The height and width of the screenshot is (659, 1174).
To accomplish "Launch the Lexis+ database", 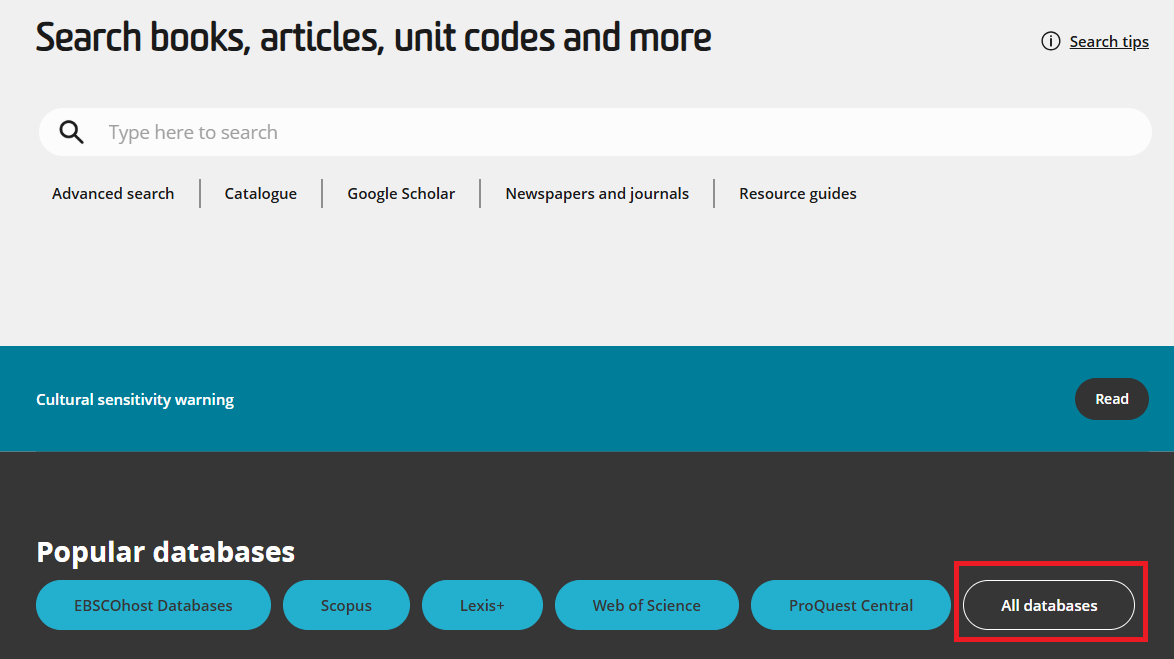I will coord(482,605).
